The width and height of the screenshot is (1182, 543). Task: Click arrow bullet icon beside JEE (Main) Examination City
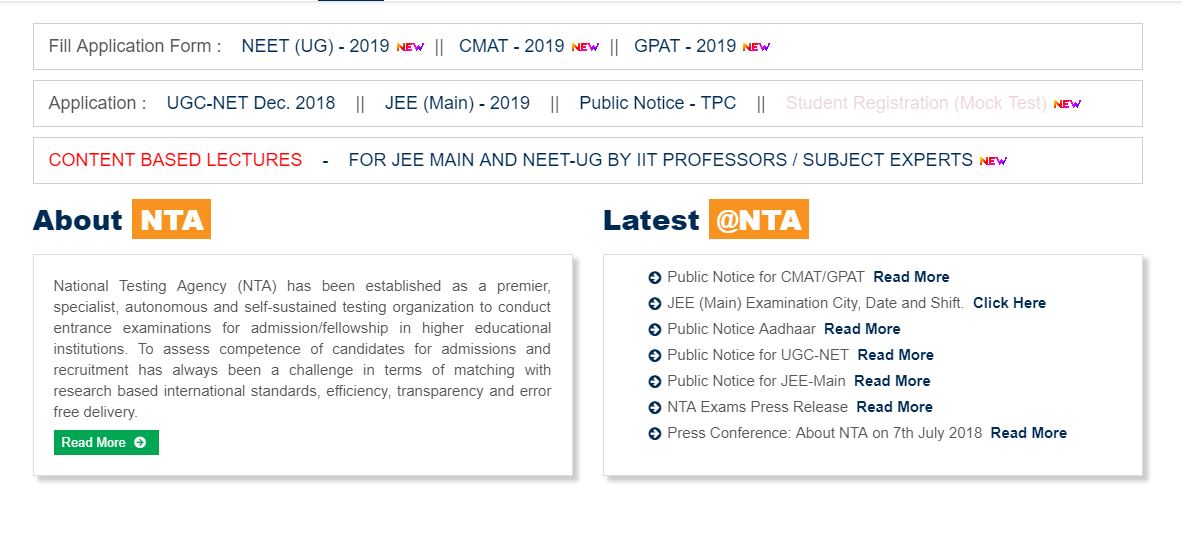(x=654, y=304)
